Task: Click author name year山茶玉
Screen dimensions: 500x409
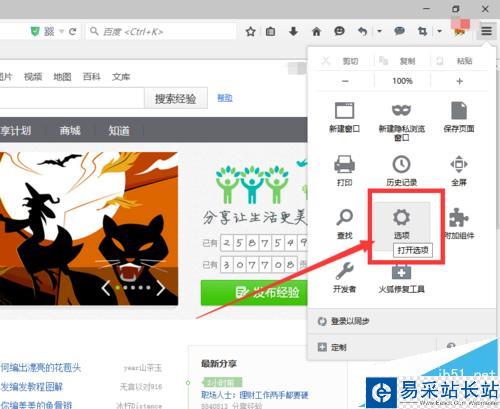Action: coord(142,368)
